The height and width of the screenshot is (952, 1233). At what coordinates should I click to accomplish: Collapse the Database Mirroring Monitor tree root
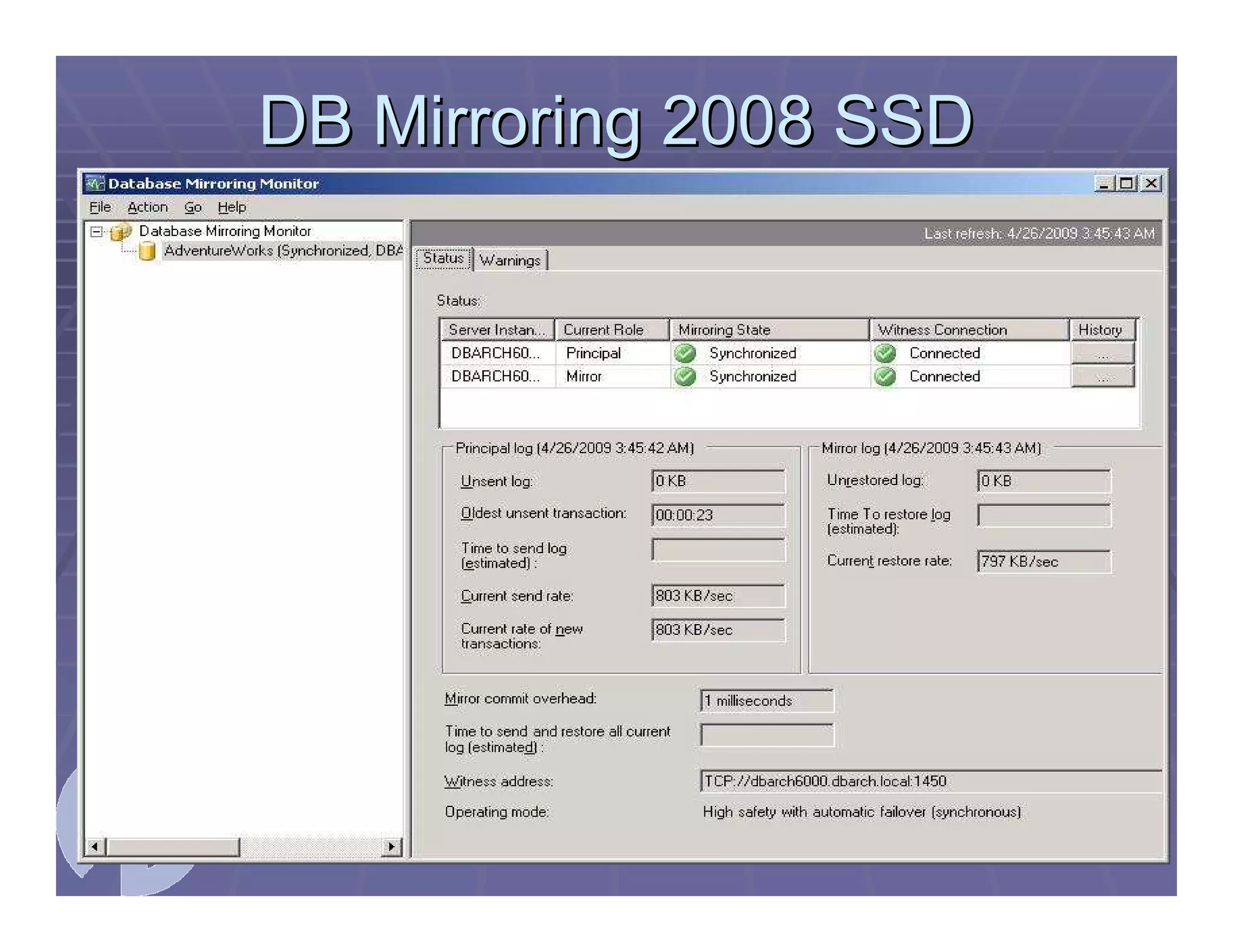(x=96, y=231)
